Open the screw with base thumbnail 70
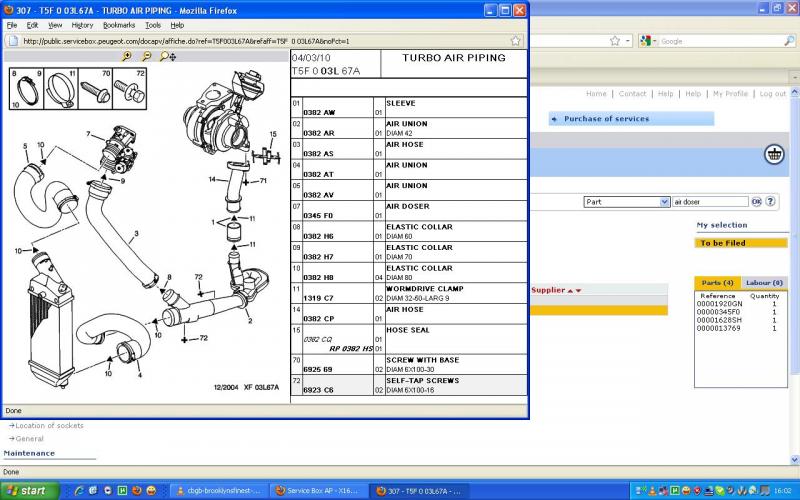This screenshot has height=500, width=800. pos(95,89)
